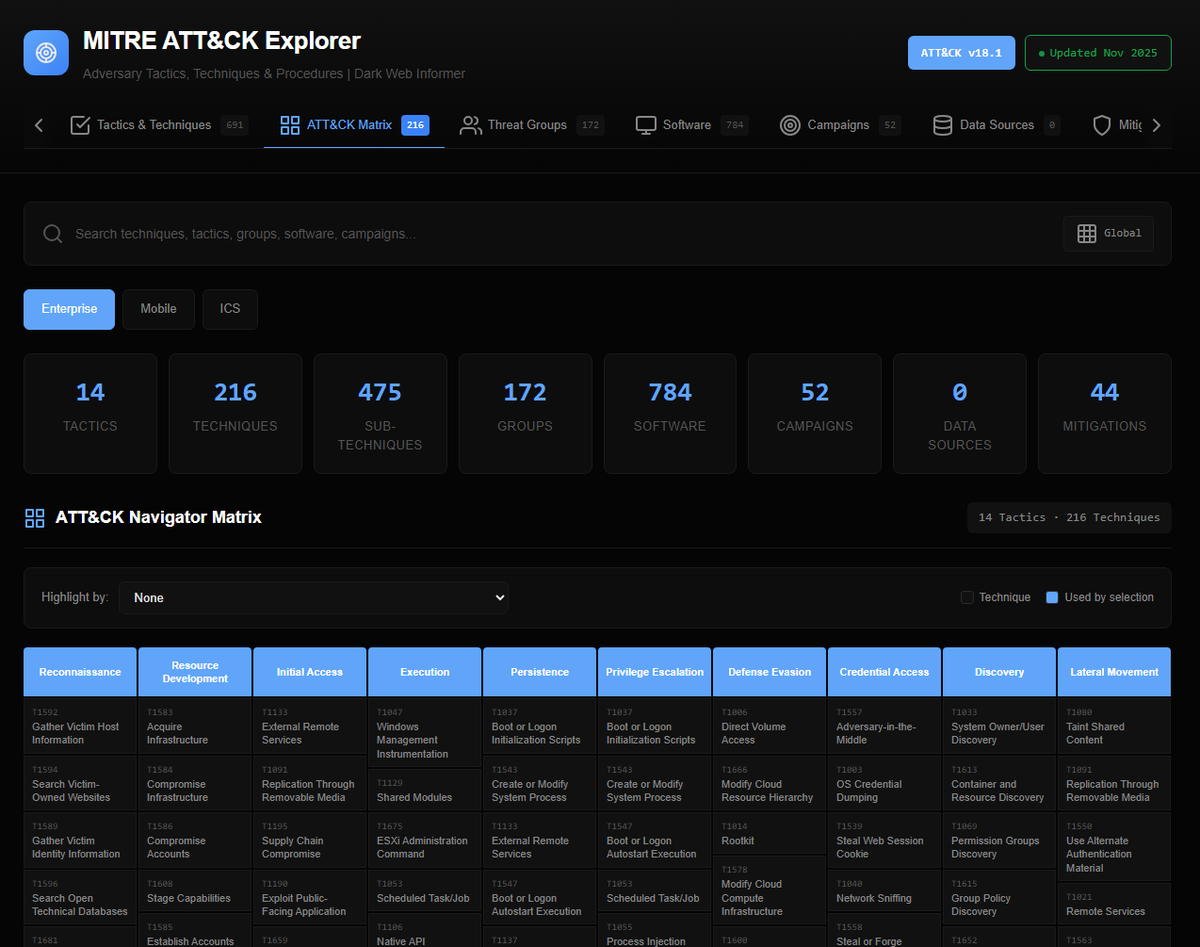Click the ATT&CK Matrix grid icon in tabs
Screen dimensions: 1200x947
pos(290,125)
